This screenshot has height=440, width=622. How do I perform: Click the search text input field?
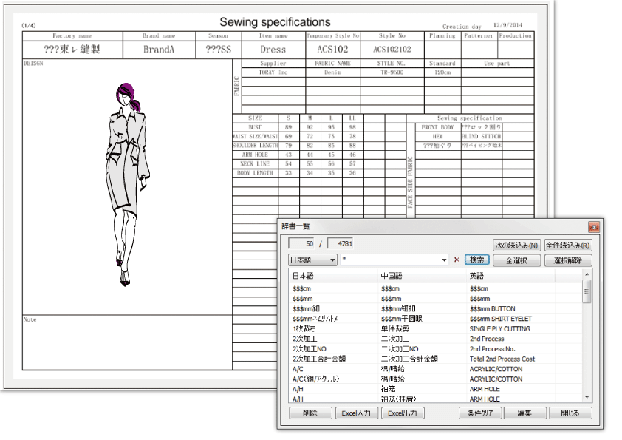388,260
